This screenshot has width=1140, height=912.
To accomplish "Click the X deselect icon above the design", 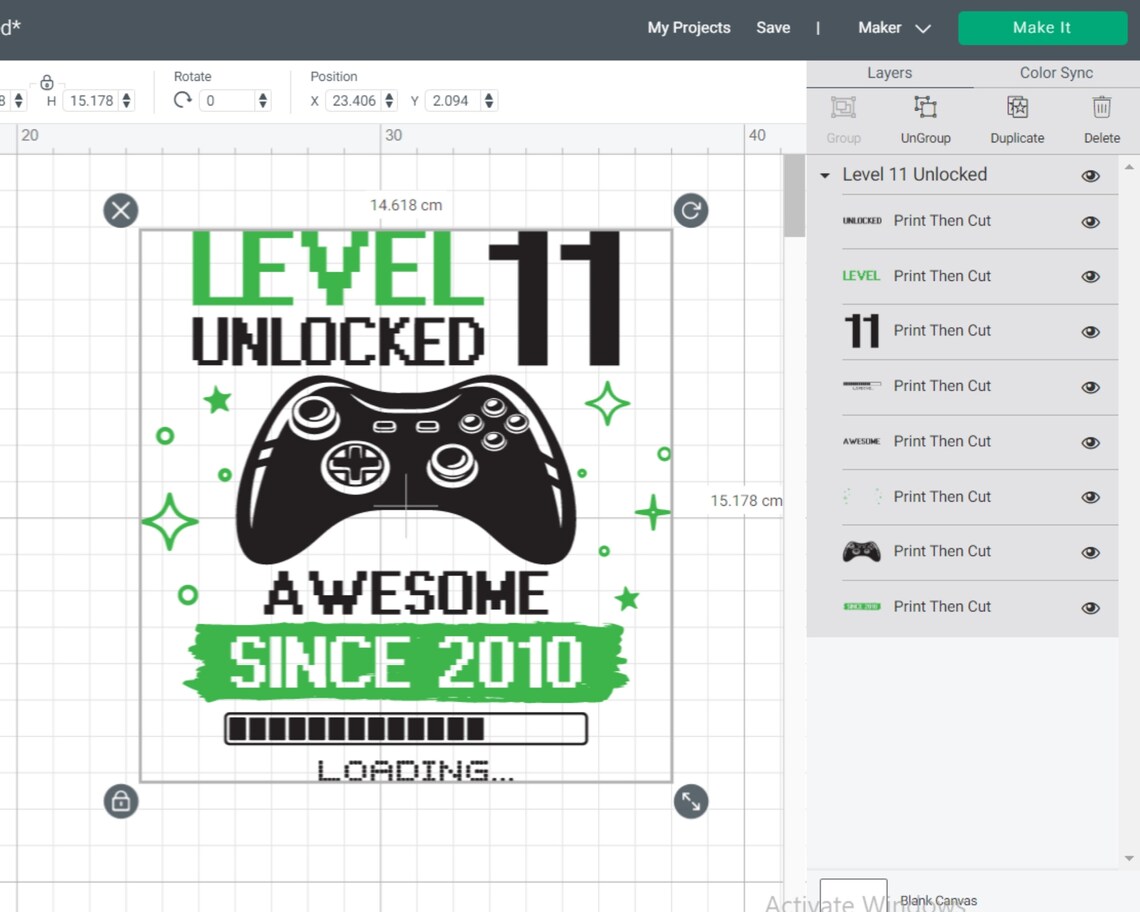I will pyautogui.click(x=120, y=210).
